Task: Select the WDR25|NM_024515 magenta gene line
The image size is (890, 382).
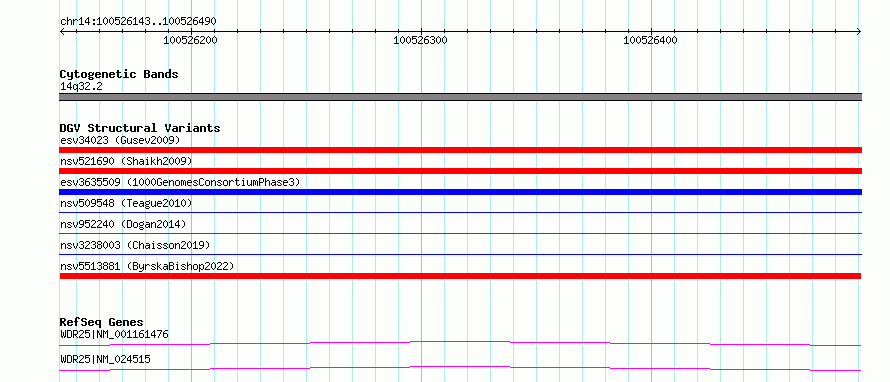Action: (460, 368)
